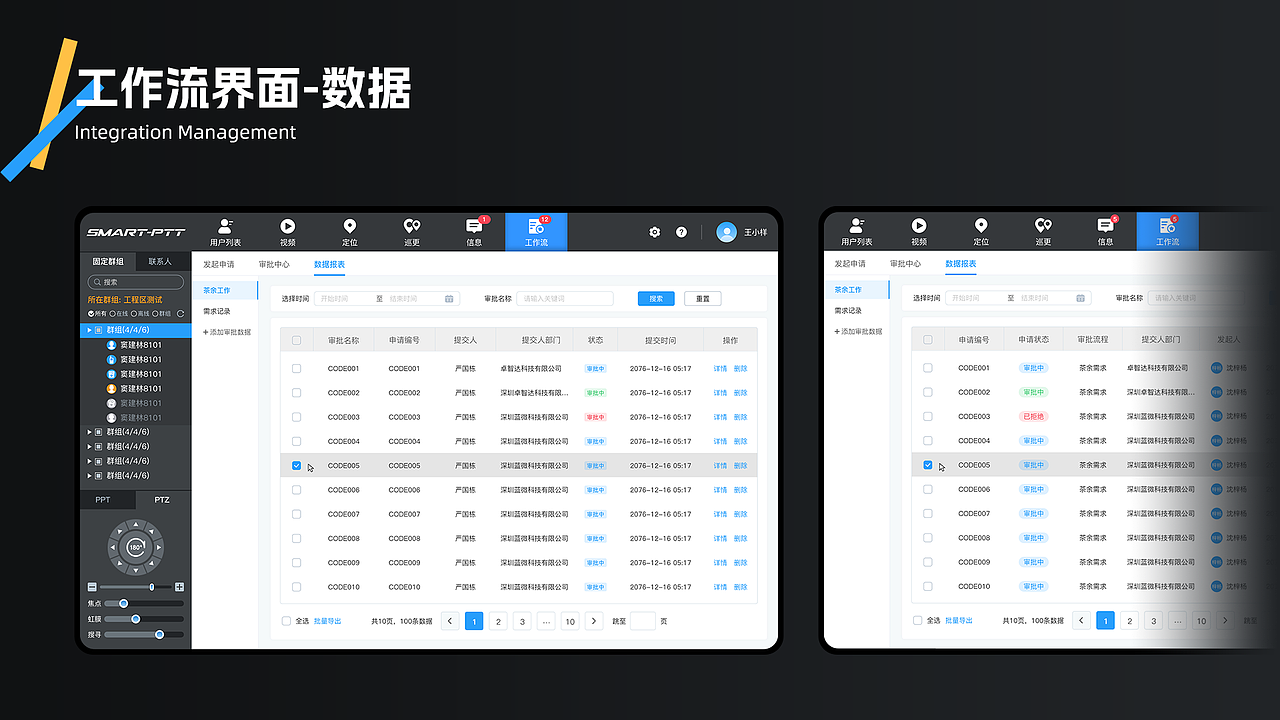The height and width of the screenshot is (720, 1280).
Task: Click the 巡更 patrol icon
Action: coord(411,231)
